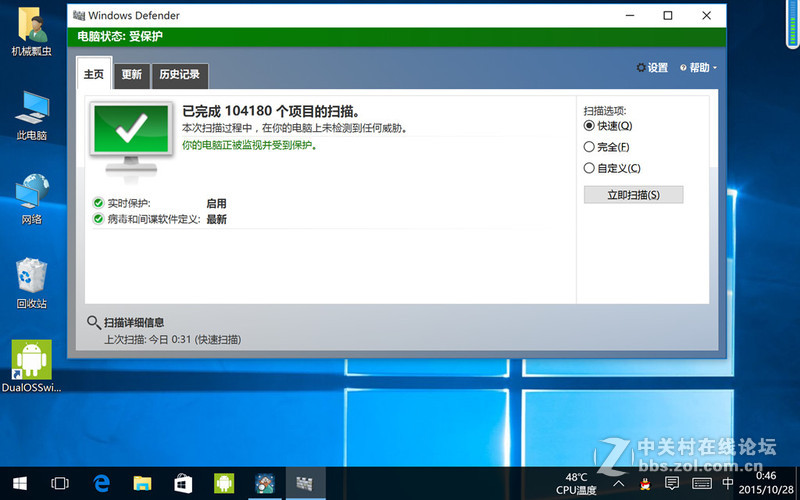Launch the DualOSSwitch Android shortcut on the desktop

pos(32,366)
